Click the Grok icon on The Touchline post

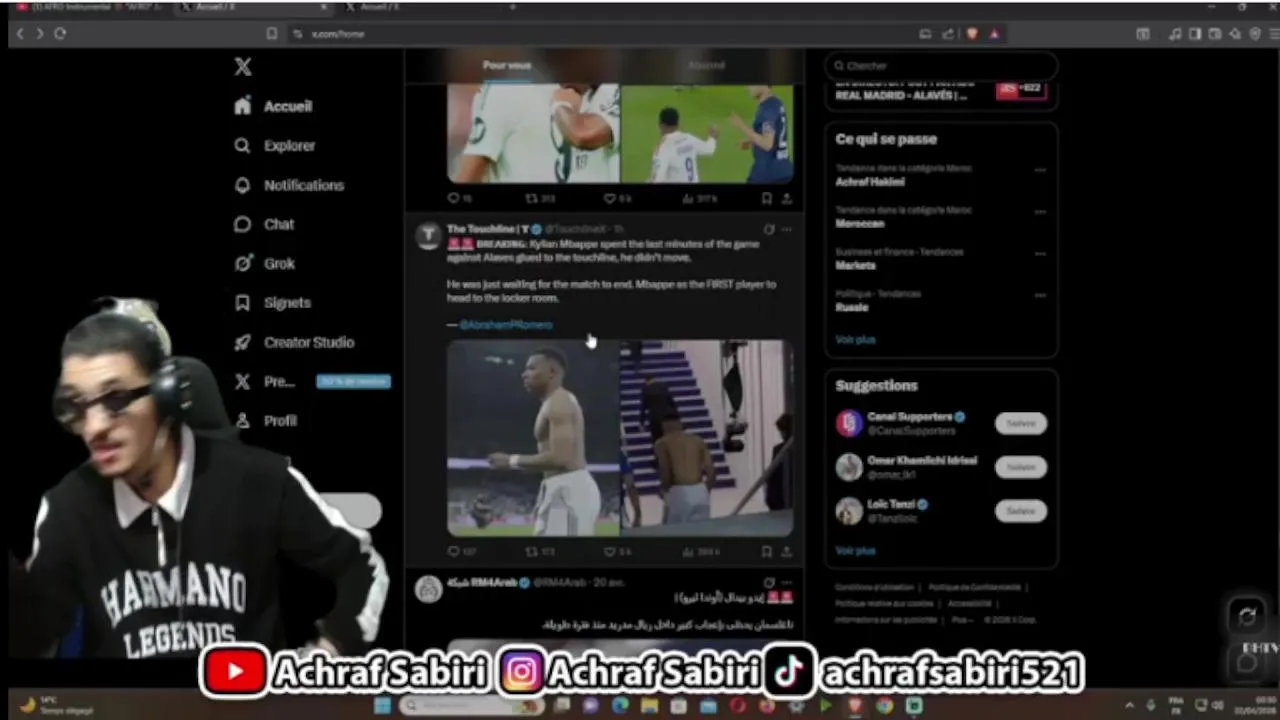click(768, 230)
